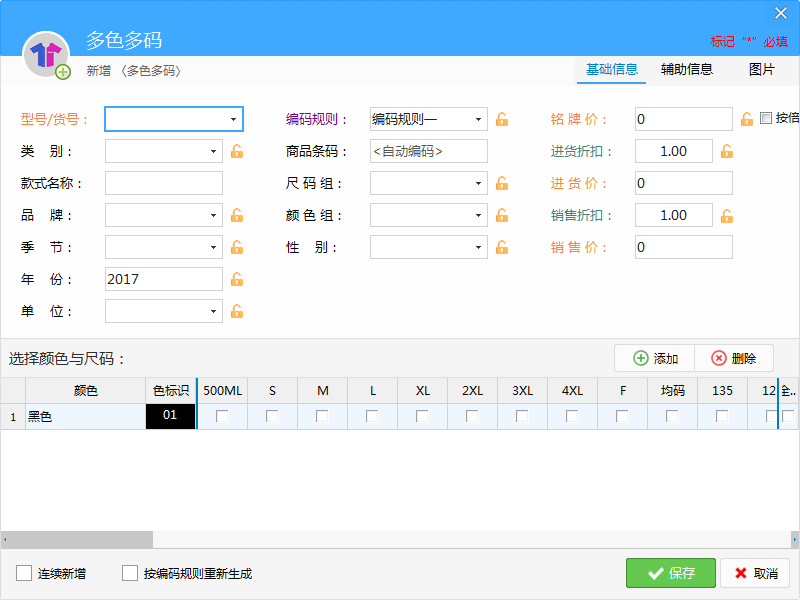
Task: Toggle the lock icon next to 铭牌价
Action: [x=747, y=119]
